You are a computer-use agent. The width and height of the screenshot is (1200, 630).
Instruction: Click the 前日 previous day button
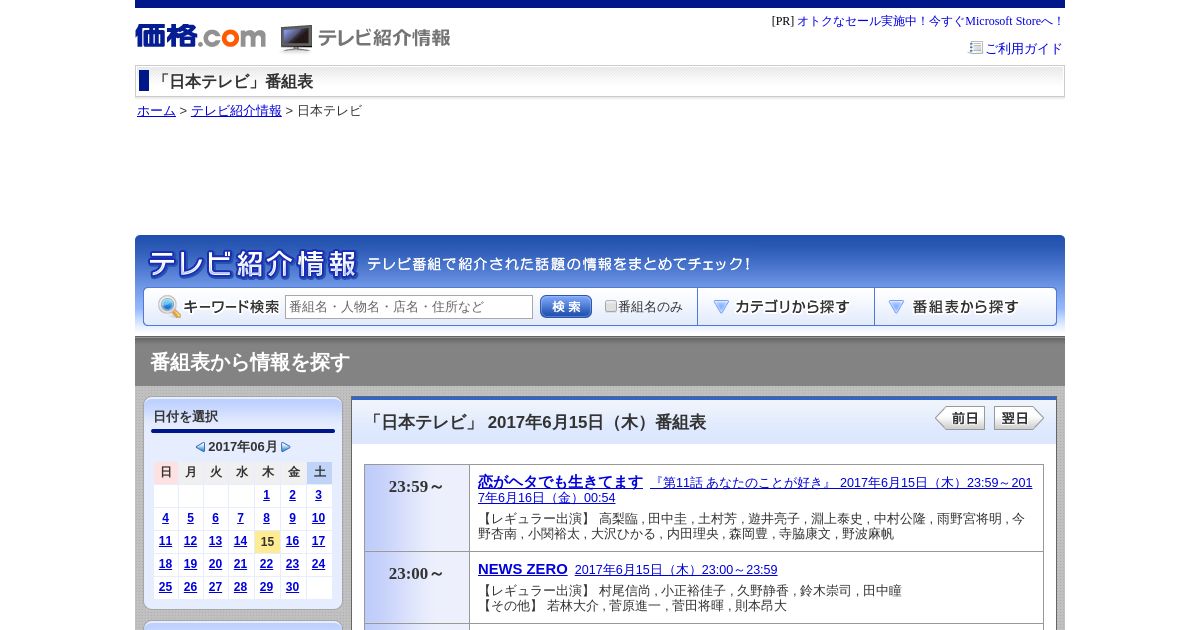click(960, 418)
